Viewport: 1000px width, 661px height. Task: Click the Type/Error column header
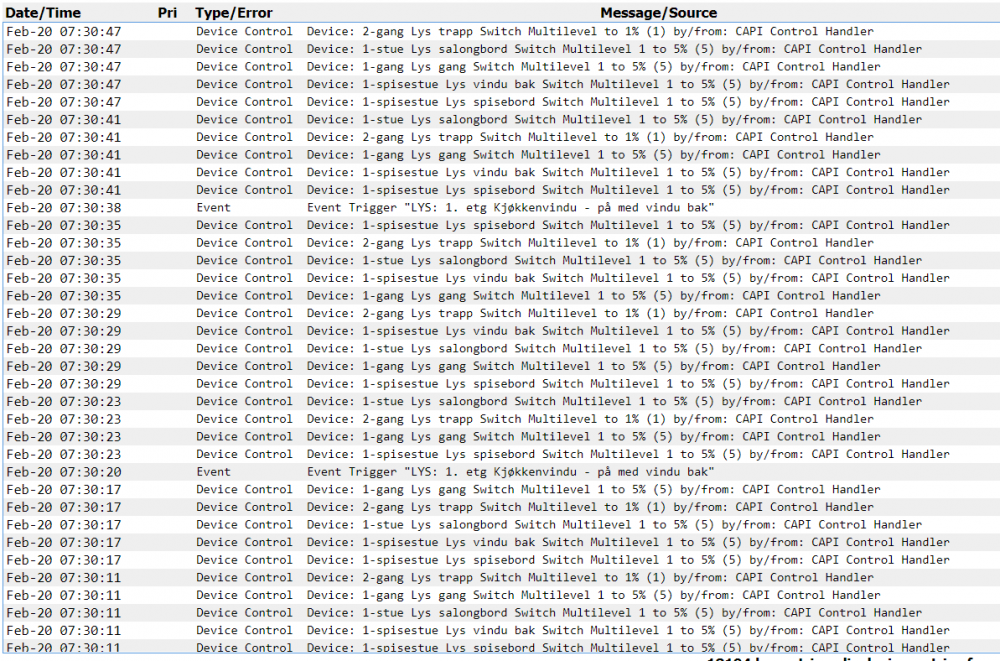(233, 13)
